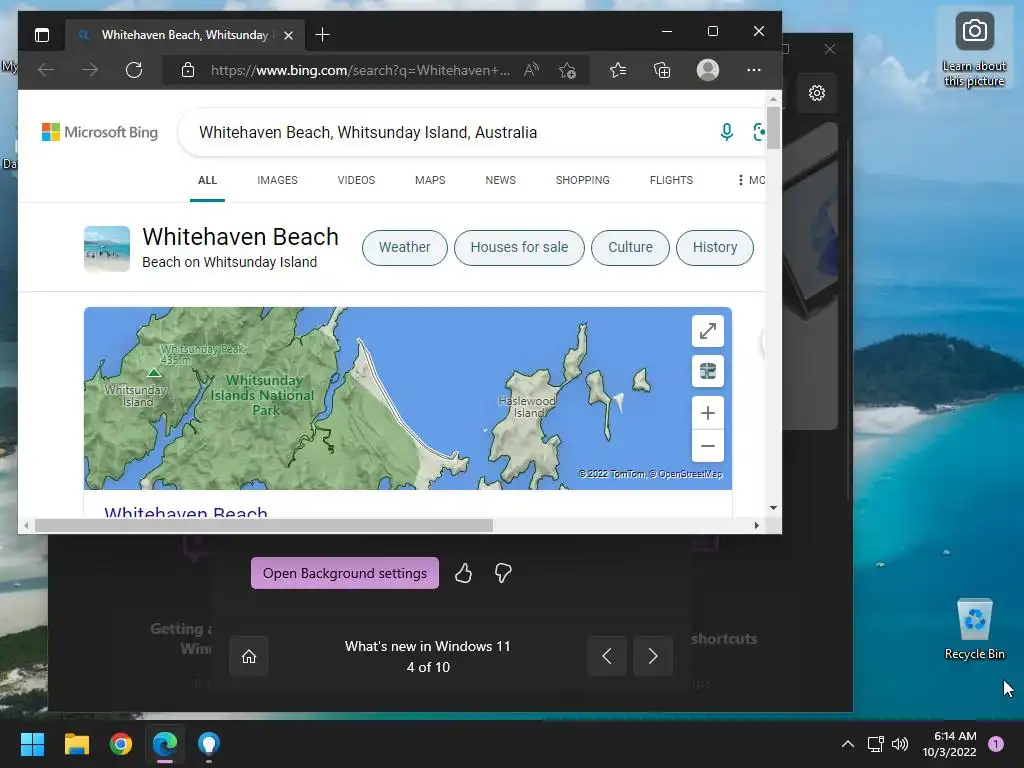Go forward in Edge browser
This screenshot has width=1024, height=768.
[89, 70]
